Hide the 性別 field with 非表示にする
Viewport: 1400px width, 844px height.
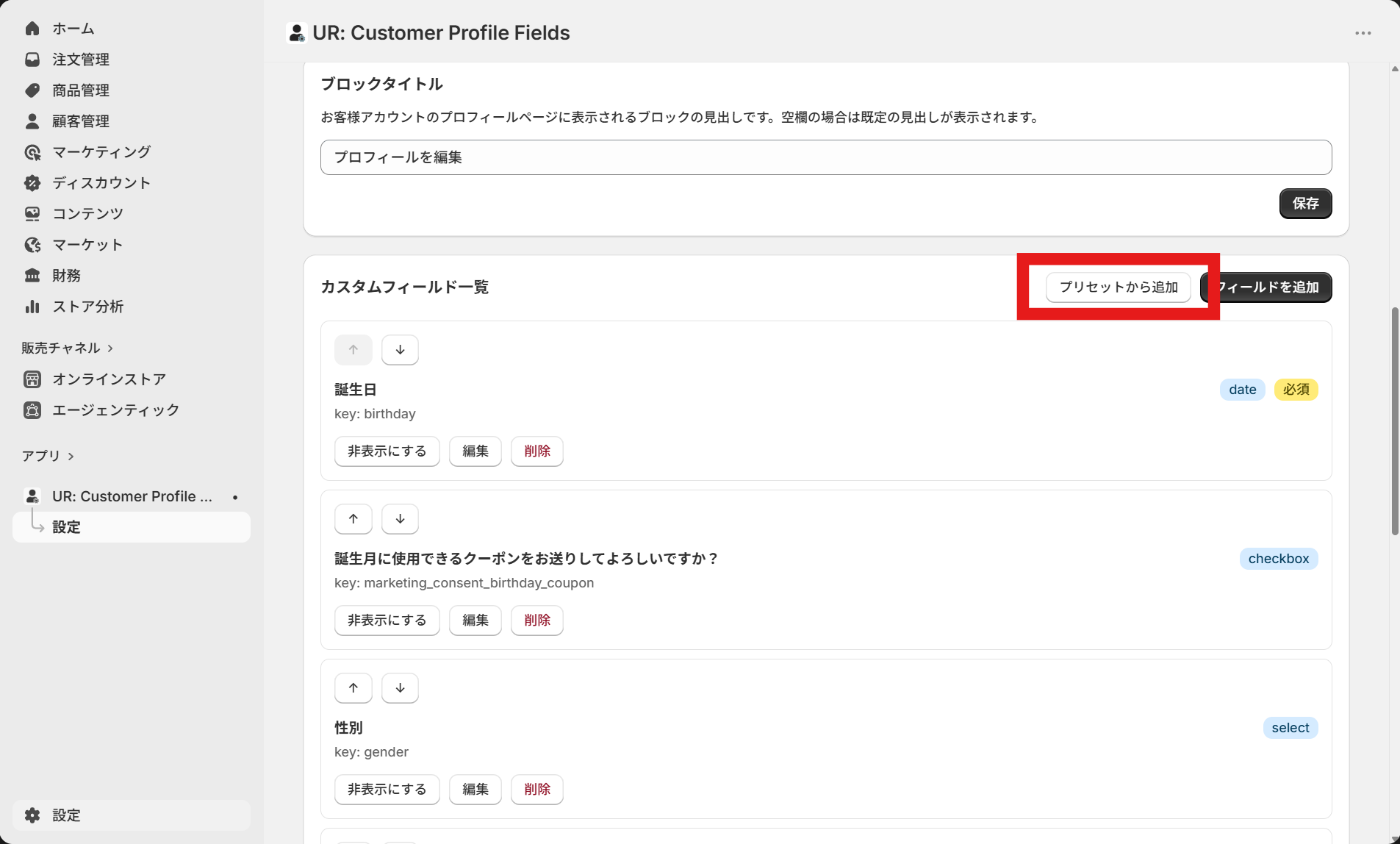[x=387, y=790]
